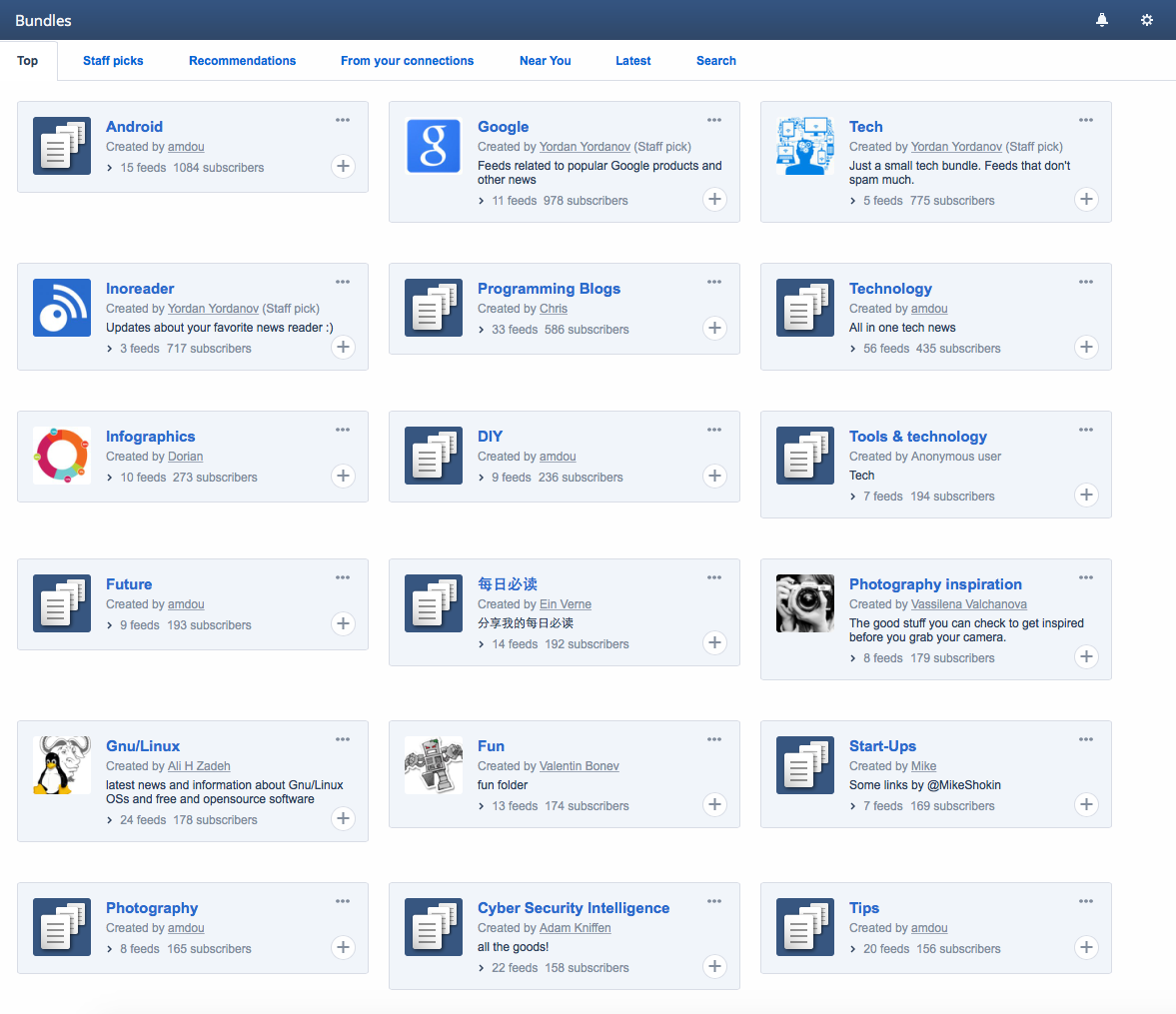Viewport: 1176px width, 1014px height.
Task: Subscribe to Fun bundle plus icon
Action: point(714,804)
